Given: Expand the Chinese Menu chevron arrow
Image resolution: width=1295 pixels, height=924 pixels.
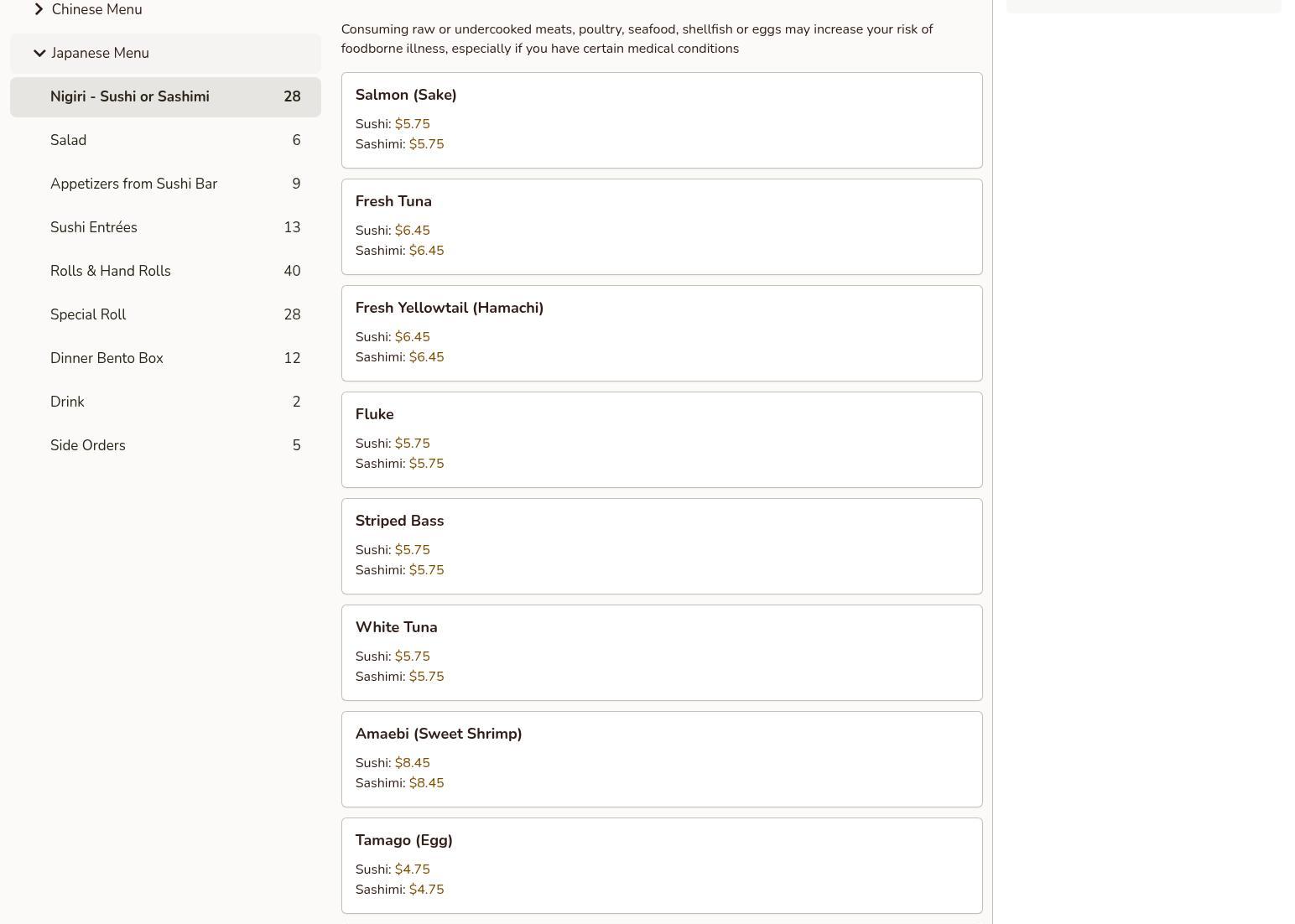Looking at the screenshot, I should (x=39, y=9).
